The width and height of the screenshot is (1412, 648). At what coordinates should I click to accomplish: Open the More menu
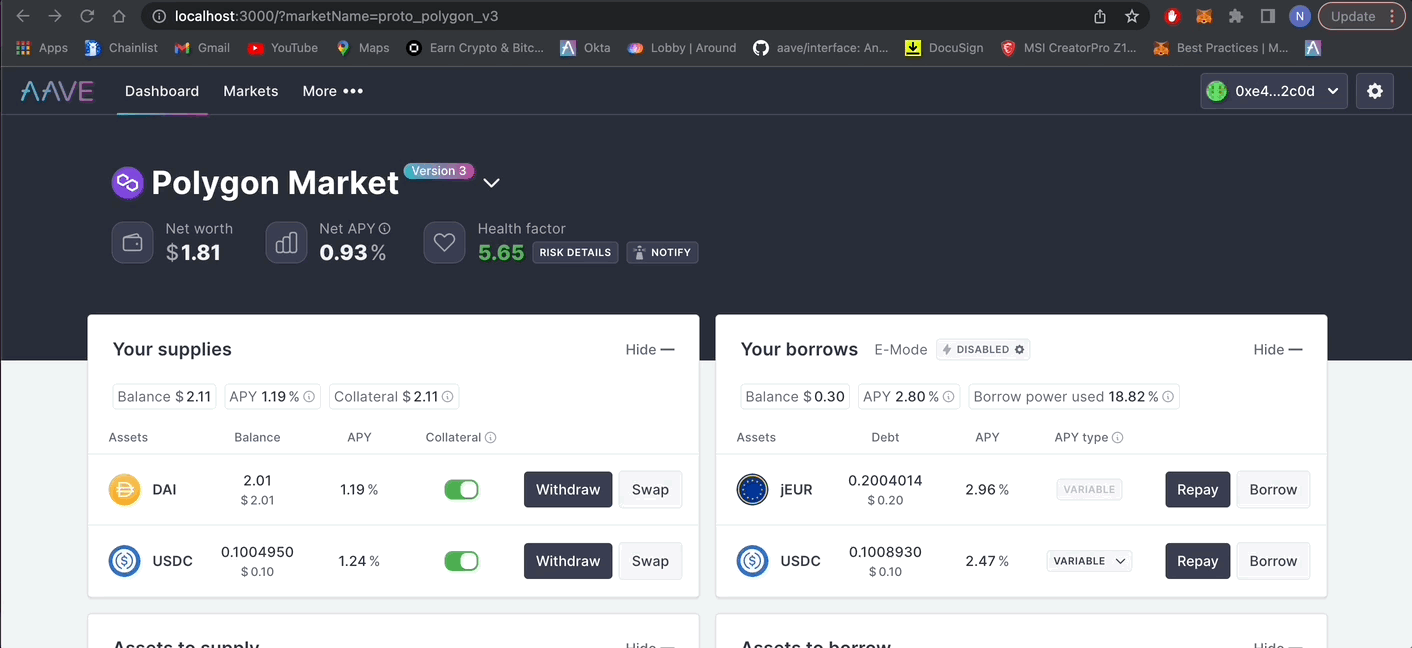(333, 91)
